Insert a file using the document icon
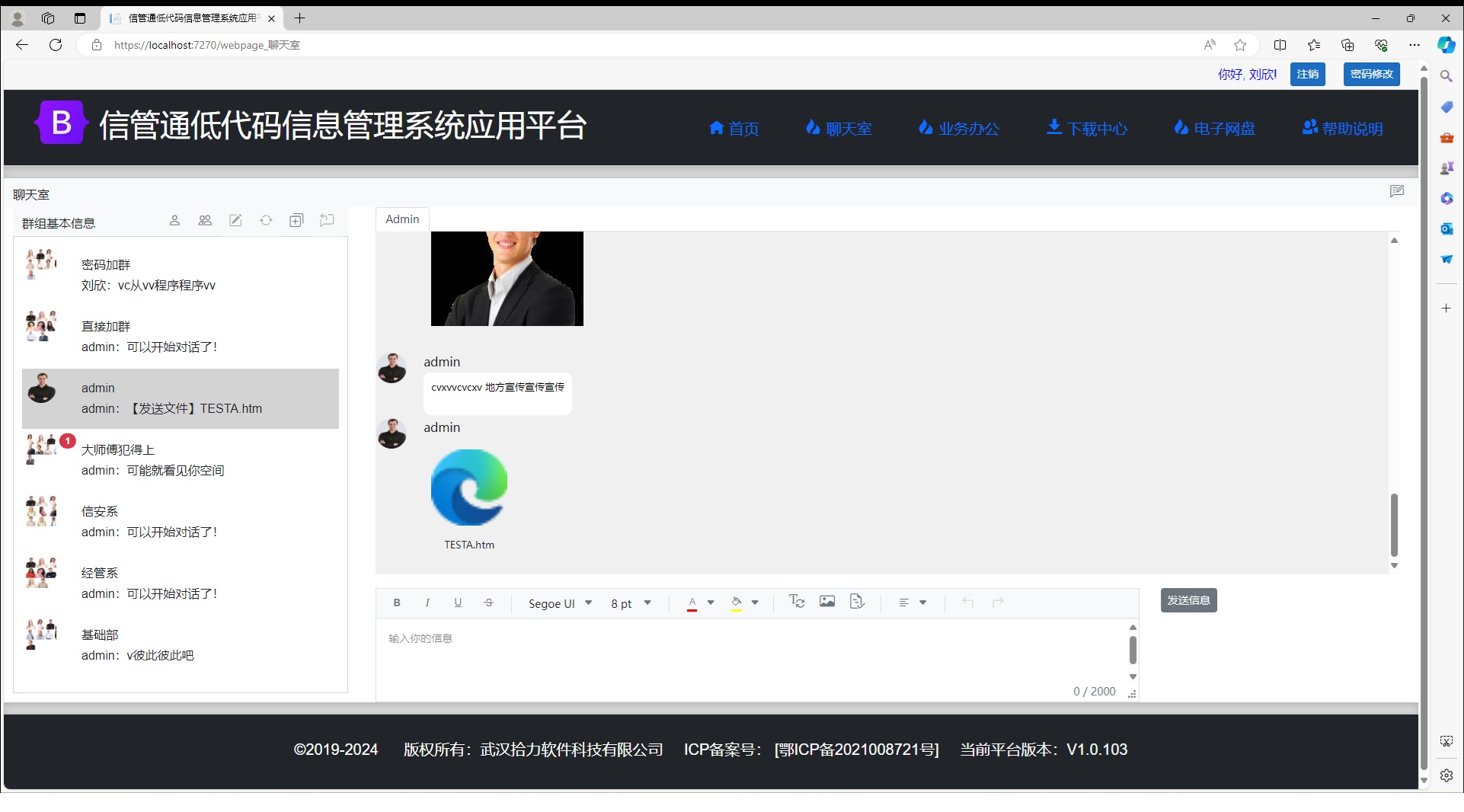The height and width of the screenshot is (812, 1464). click(856, 601)
